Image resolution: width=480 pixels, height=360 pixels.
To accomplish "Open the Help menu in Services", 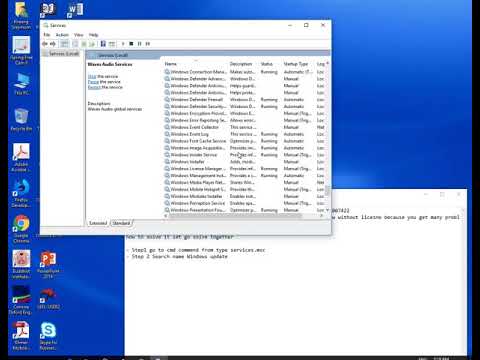I will 94,35.
